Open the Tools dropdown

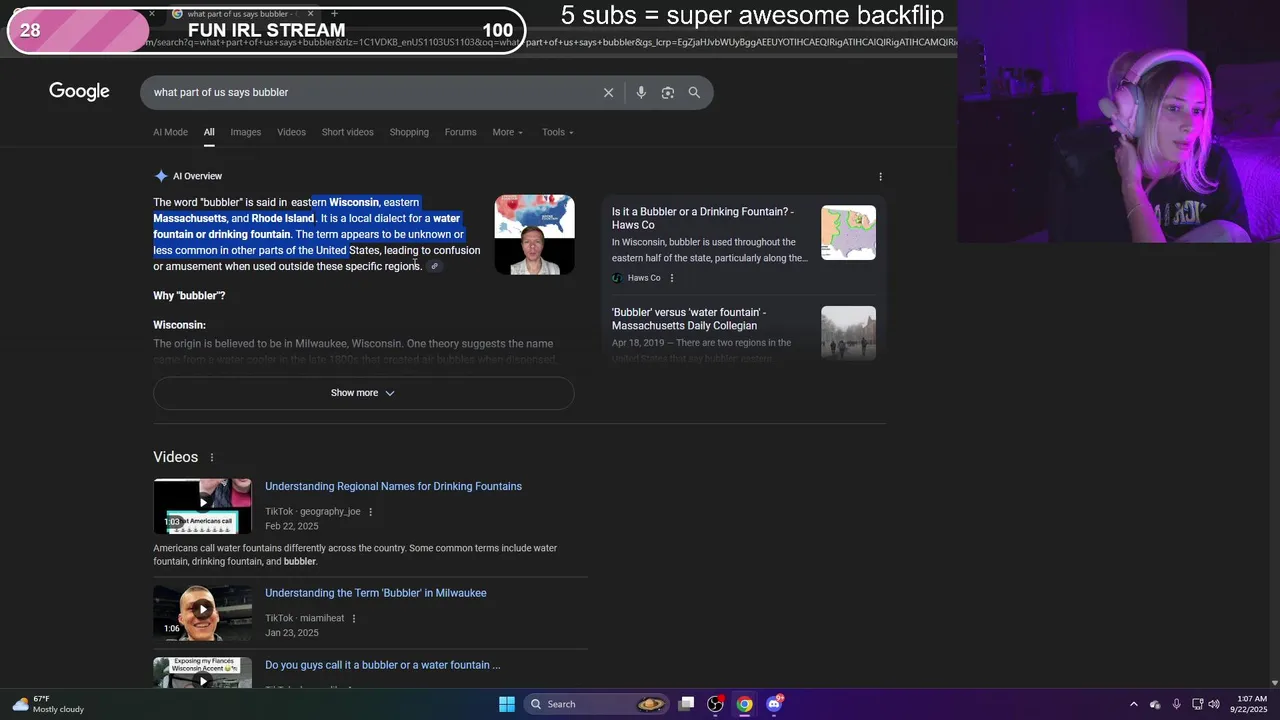[557, 132]
